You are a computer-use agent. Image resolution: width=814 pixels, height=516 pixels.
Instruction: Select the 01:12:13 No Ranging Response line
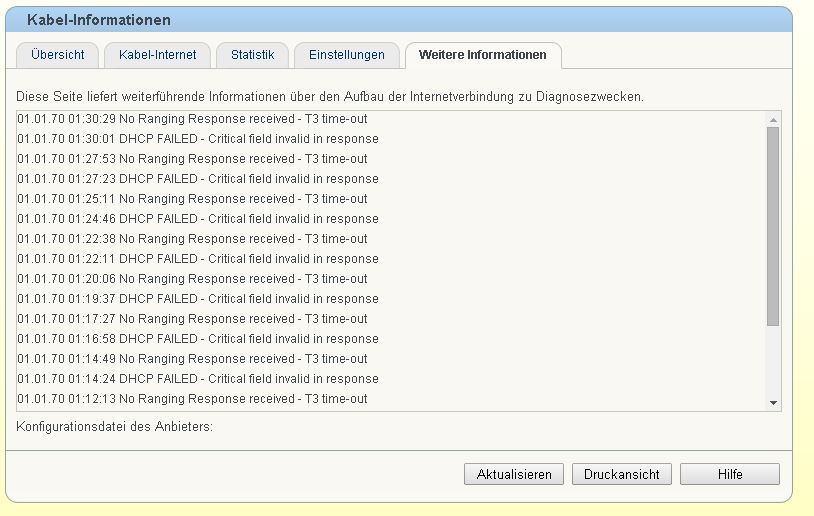tap(192, 399)
